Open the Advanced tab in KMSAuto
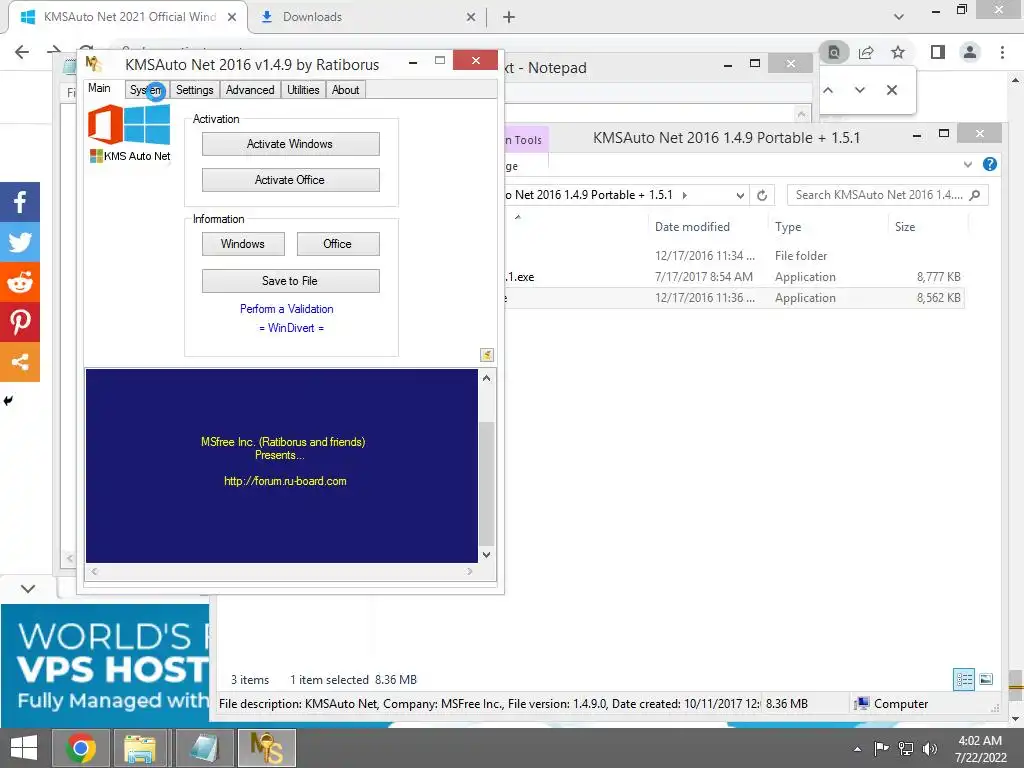Screen dimensions: 1024x768 coord(250,90)
